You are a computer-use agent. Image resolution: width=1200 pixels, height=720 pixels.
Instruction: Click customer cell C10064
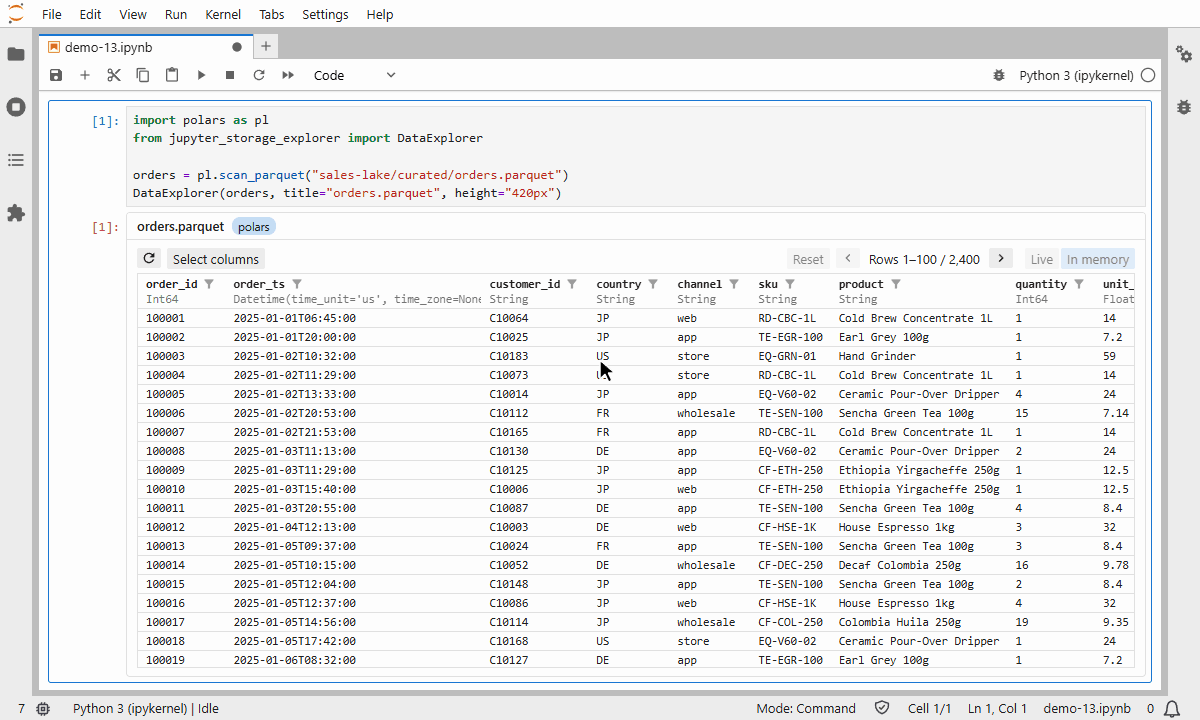(509, 318)
